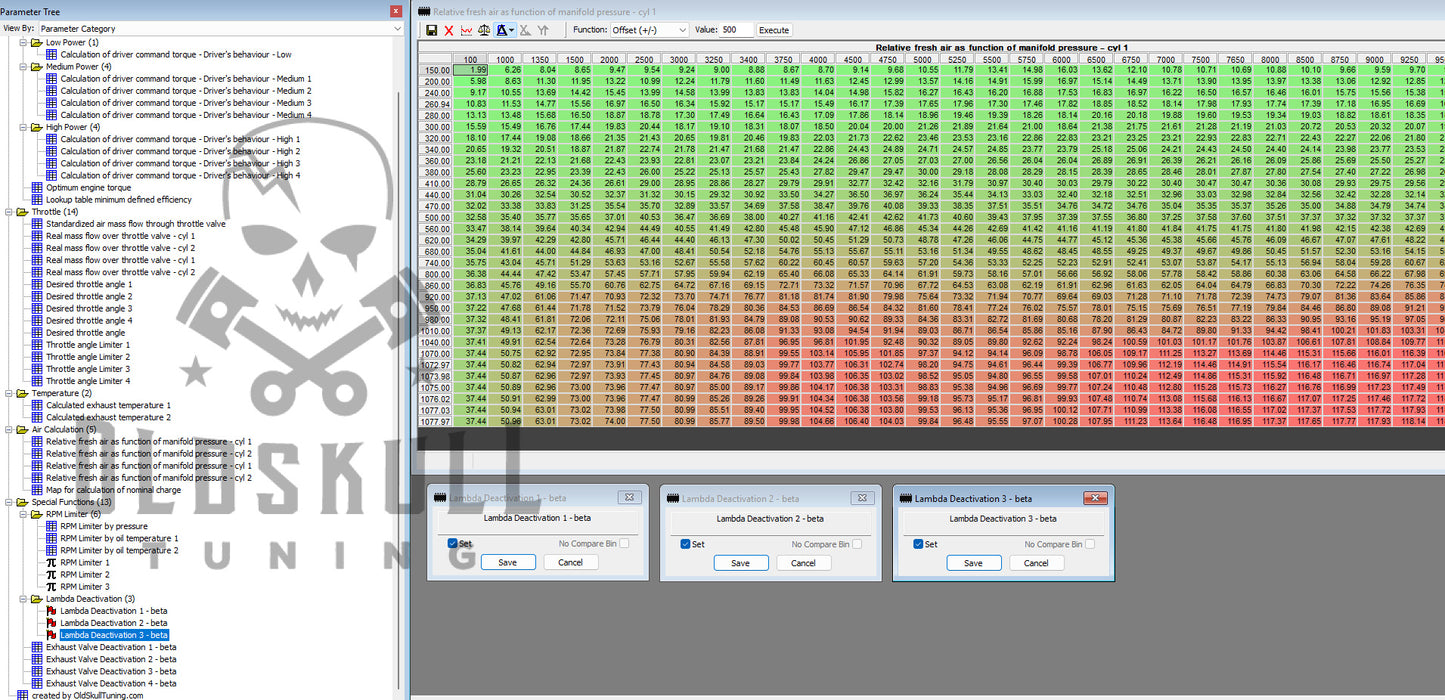Click Save in Lambda Deactivation 3 dialog

tap(973, 563)
